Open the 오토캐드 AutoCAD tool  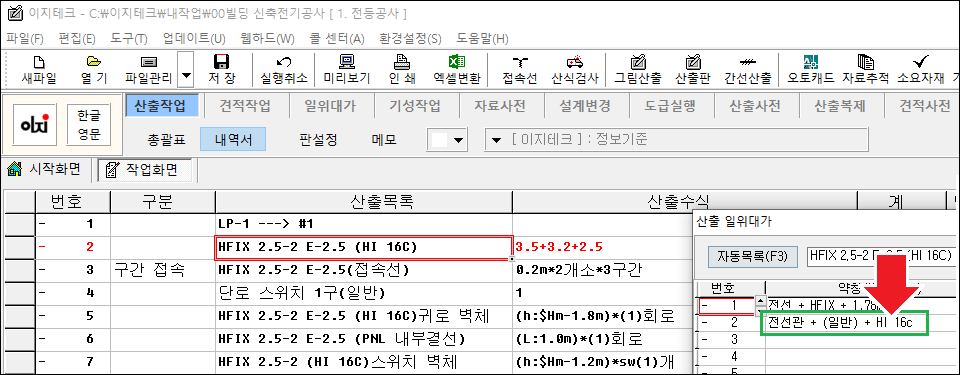click(x=811, y=70)
